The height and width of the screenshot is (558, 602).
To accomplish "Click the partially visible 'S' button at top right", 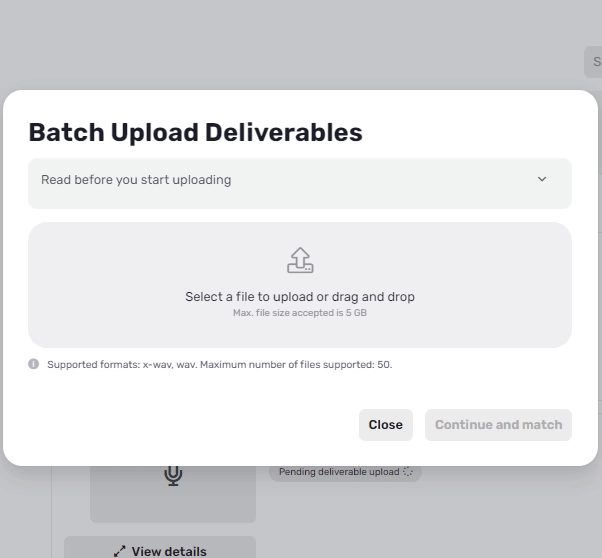I will (594, 62).
